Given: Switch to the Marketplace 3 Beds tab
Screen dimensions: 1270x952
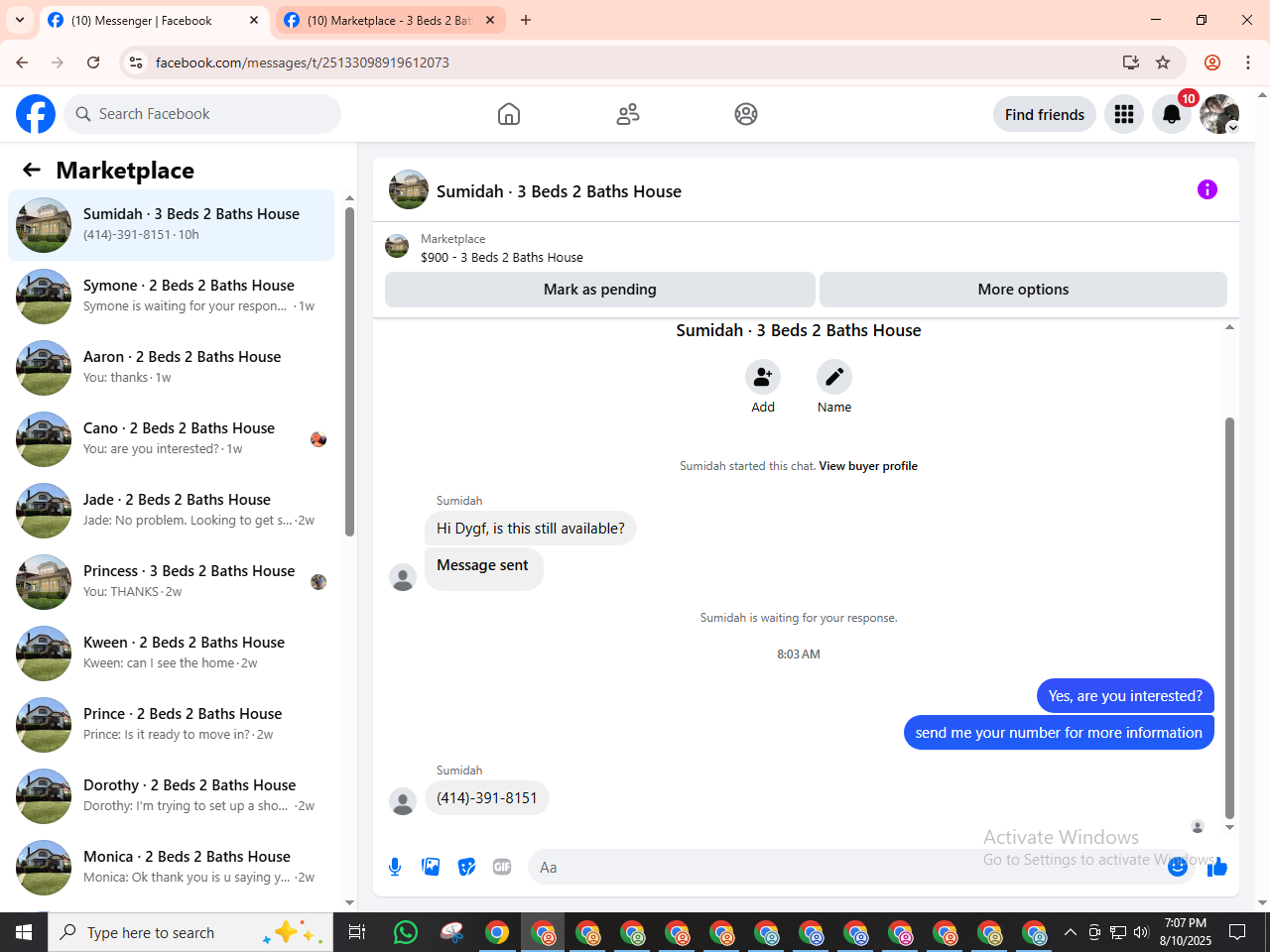Looking at the screenshot, I should tap(389, 20).
